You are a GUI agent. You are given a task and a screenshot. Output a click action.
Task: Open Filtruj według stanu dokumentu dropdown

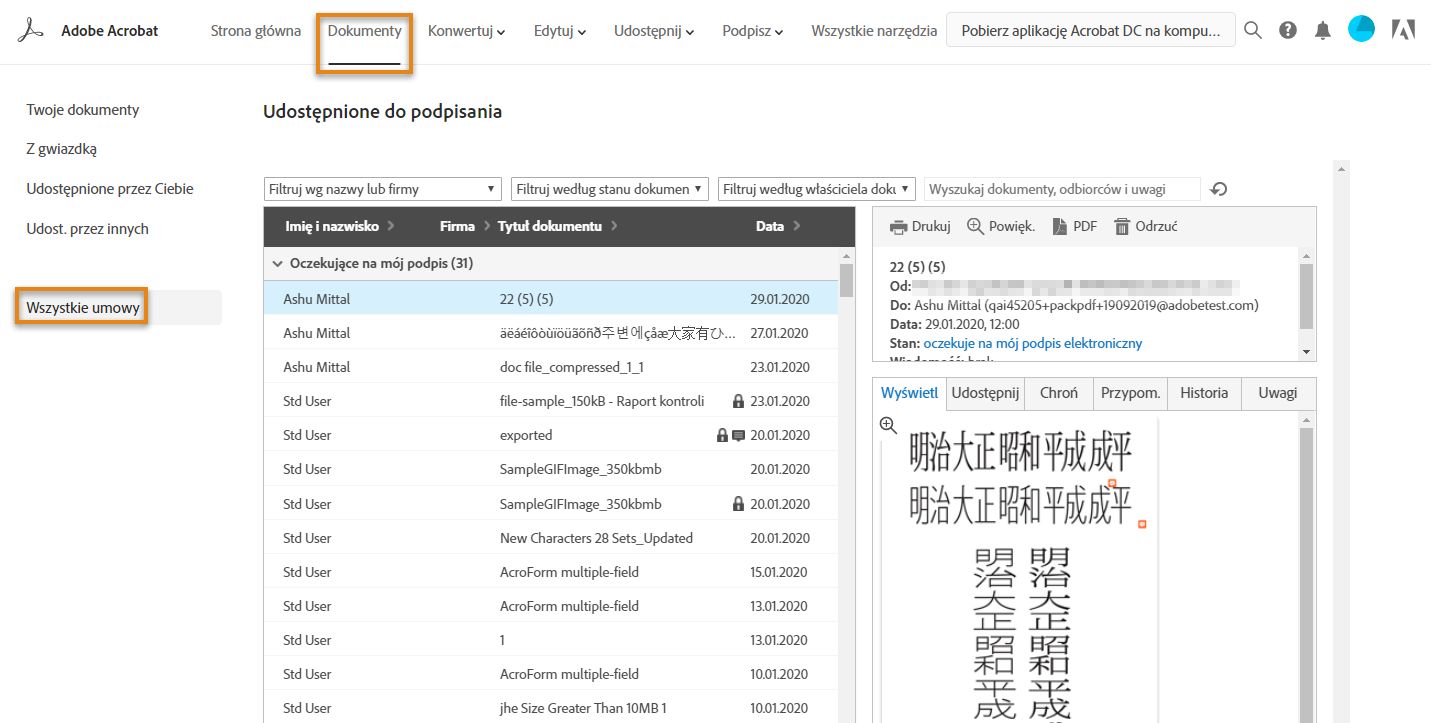[610, 189]
